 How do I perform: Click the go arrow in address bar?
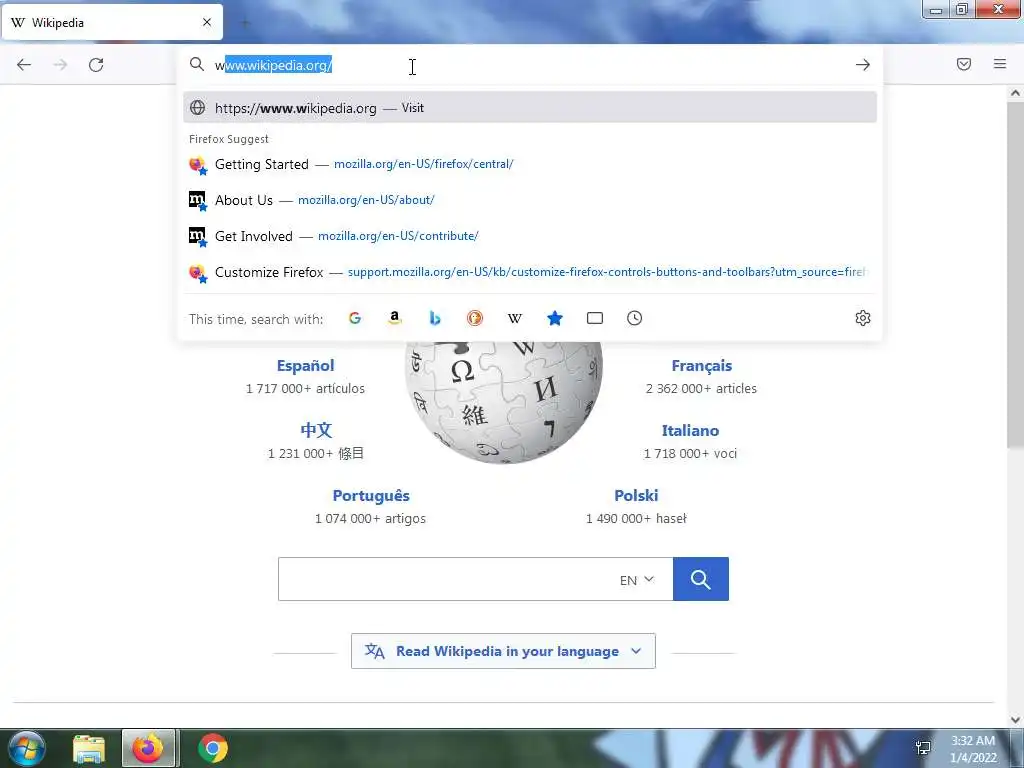pyautogui.click(x=863, y=65)
